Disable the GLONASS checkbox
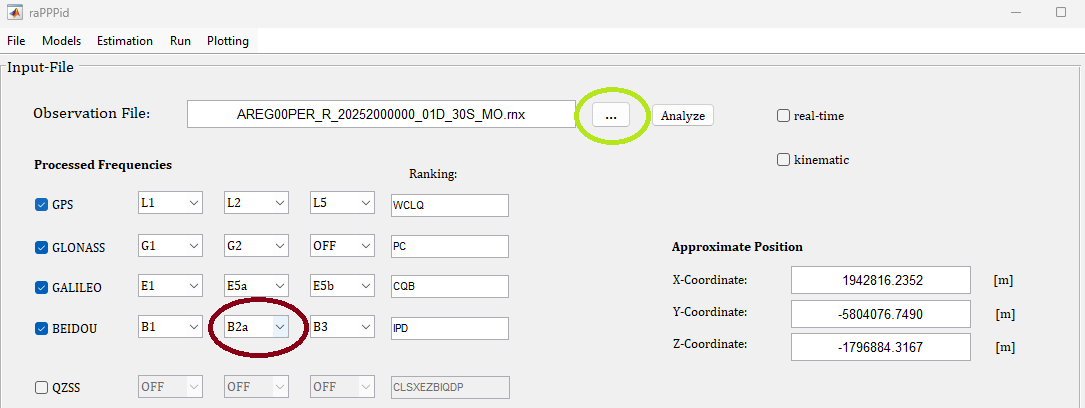 pos(42,247)
